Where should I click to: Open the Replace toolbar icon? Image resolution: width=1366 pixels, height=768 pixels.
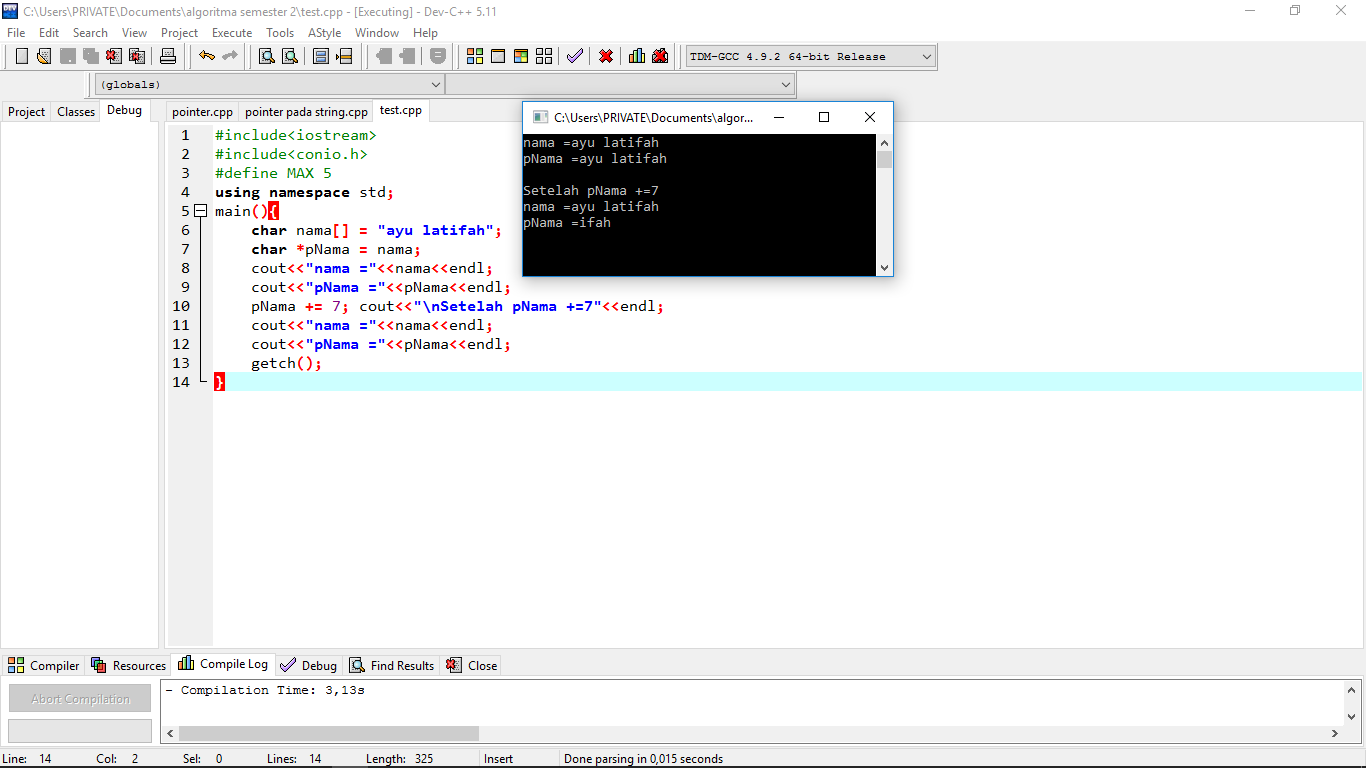290,56
